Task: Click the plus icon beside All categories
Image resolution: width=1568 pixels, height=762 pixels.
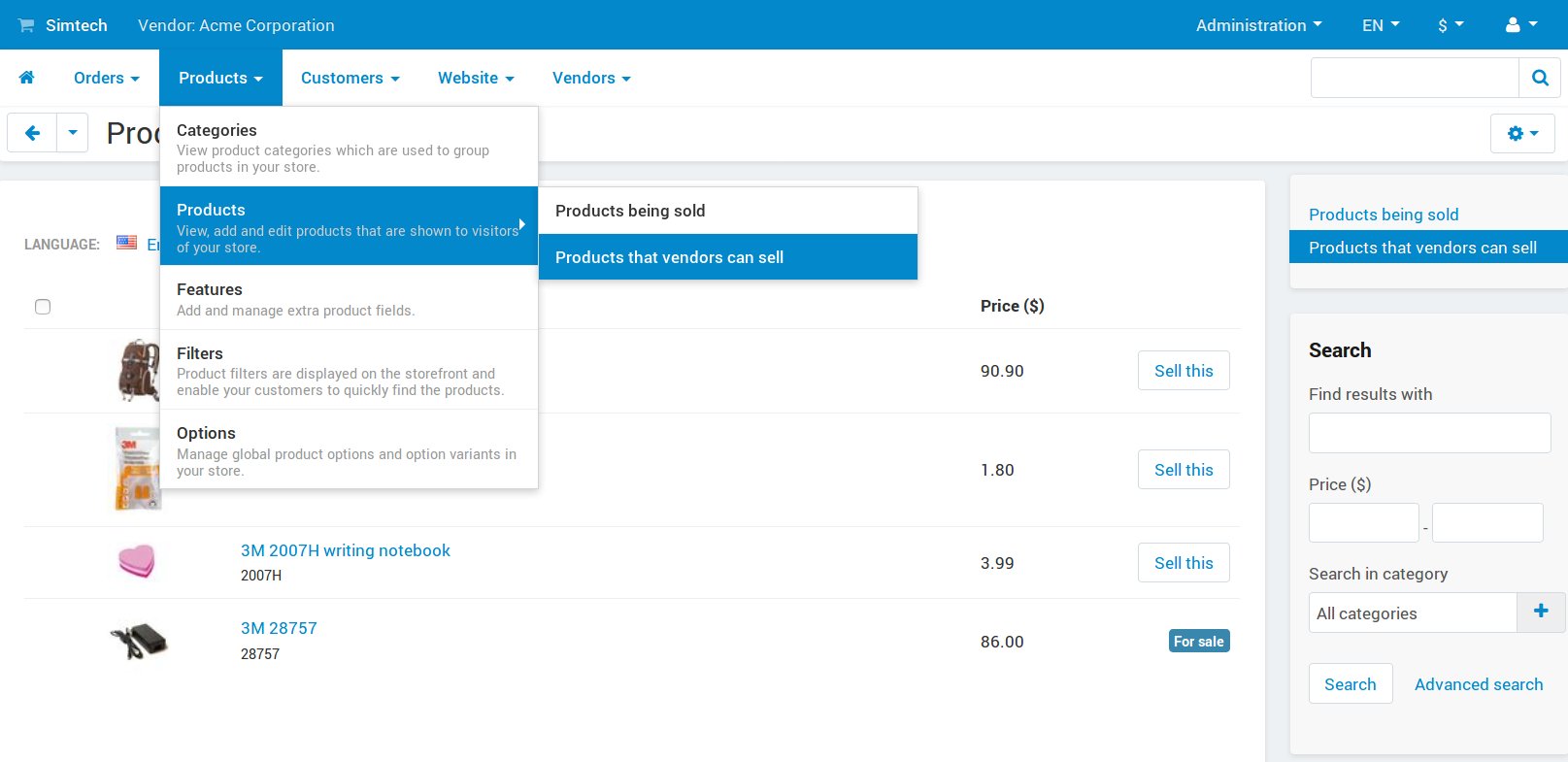Action: (1541, 612)
